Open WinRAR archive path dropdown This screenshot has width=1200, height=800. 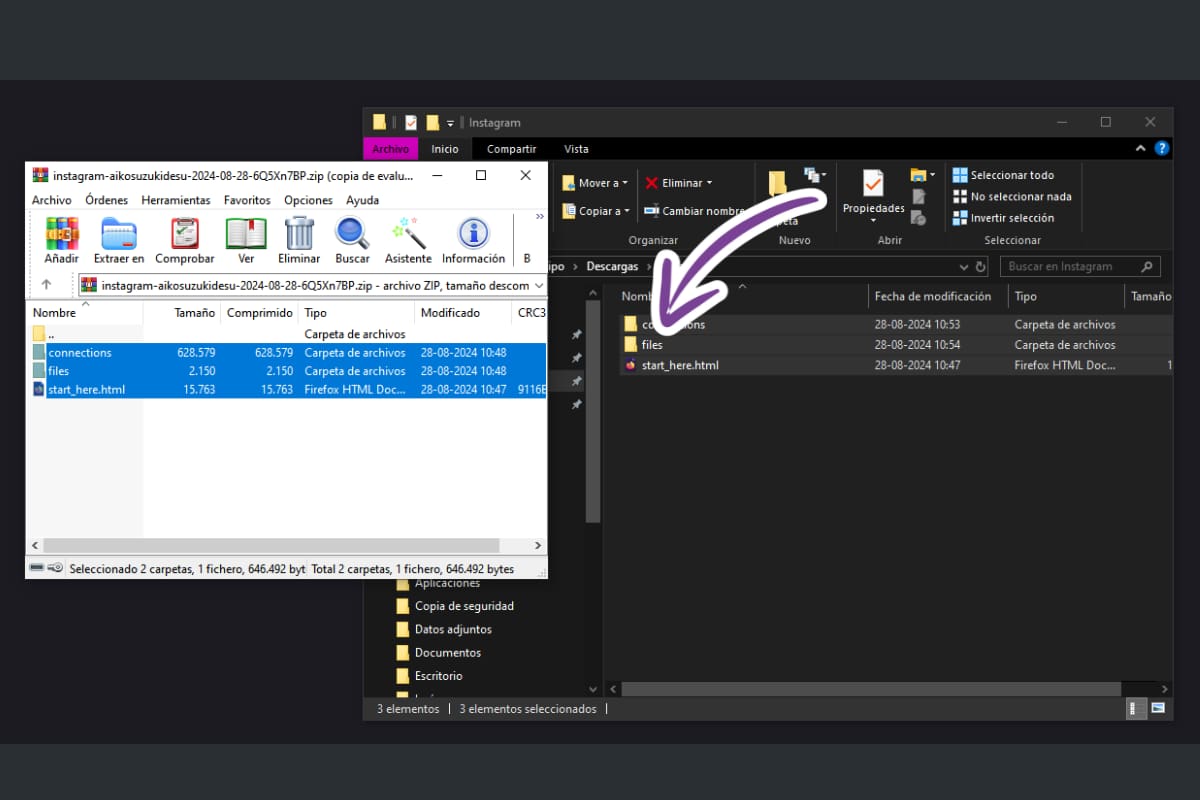point(540,285)
